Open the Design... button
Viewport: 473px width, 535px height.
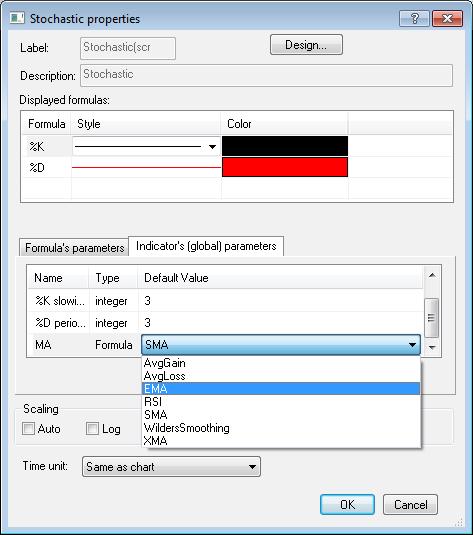(x=306, y=45)
